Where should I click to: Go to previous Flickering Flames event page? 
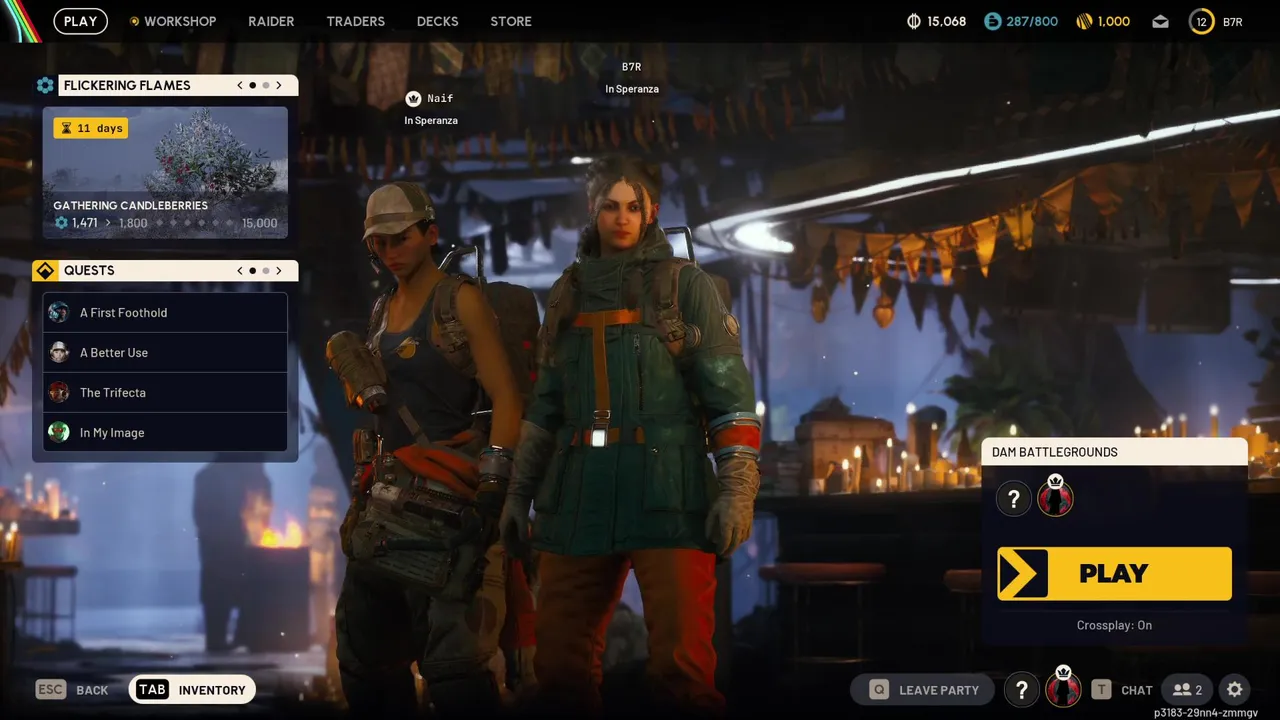coord(240,85)
